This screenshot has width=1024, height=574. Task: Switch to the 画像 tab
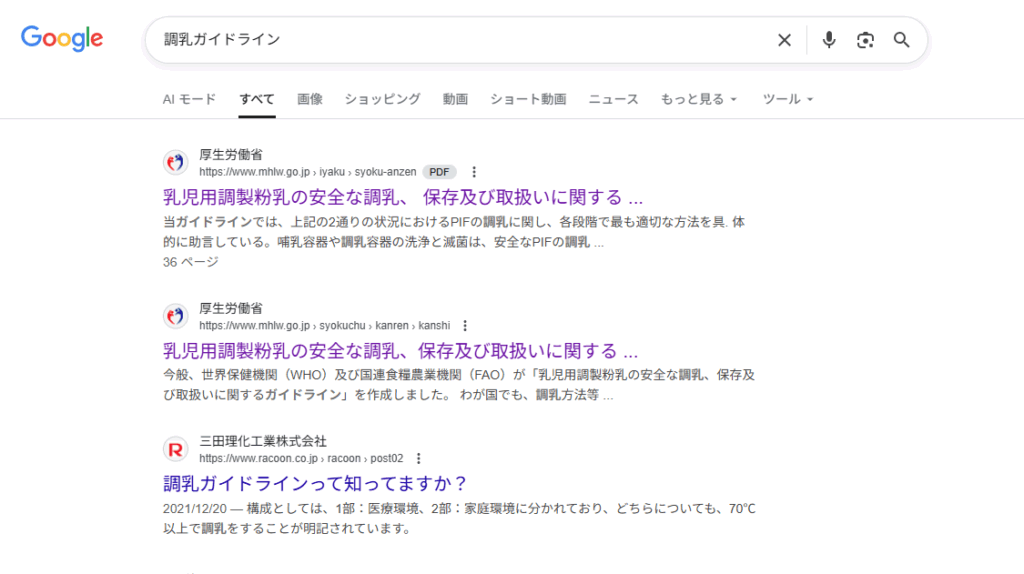coord(310,99)
